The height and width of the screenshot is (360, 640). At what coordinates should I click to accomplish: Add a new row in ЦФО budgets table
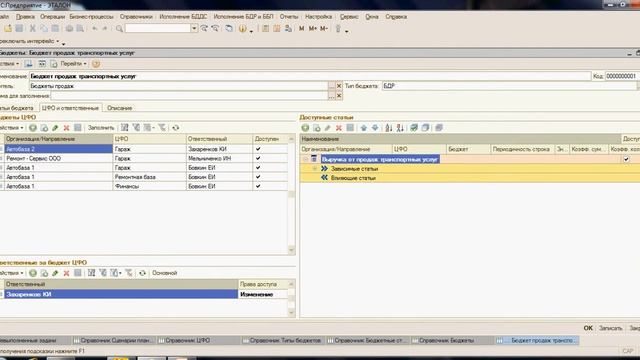click(33, 128)
